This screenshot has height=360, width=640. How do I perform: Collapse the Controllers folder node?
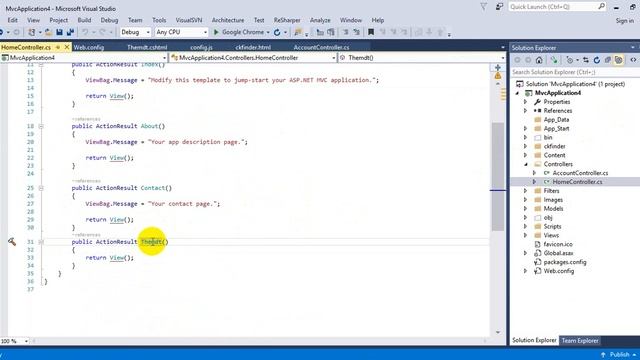point(526,164)
